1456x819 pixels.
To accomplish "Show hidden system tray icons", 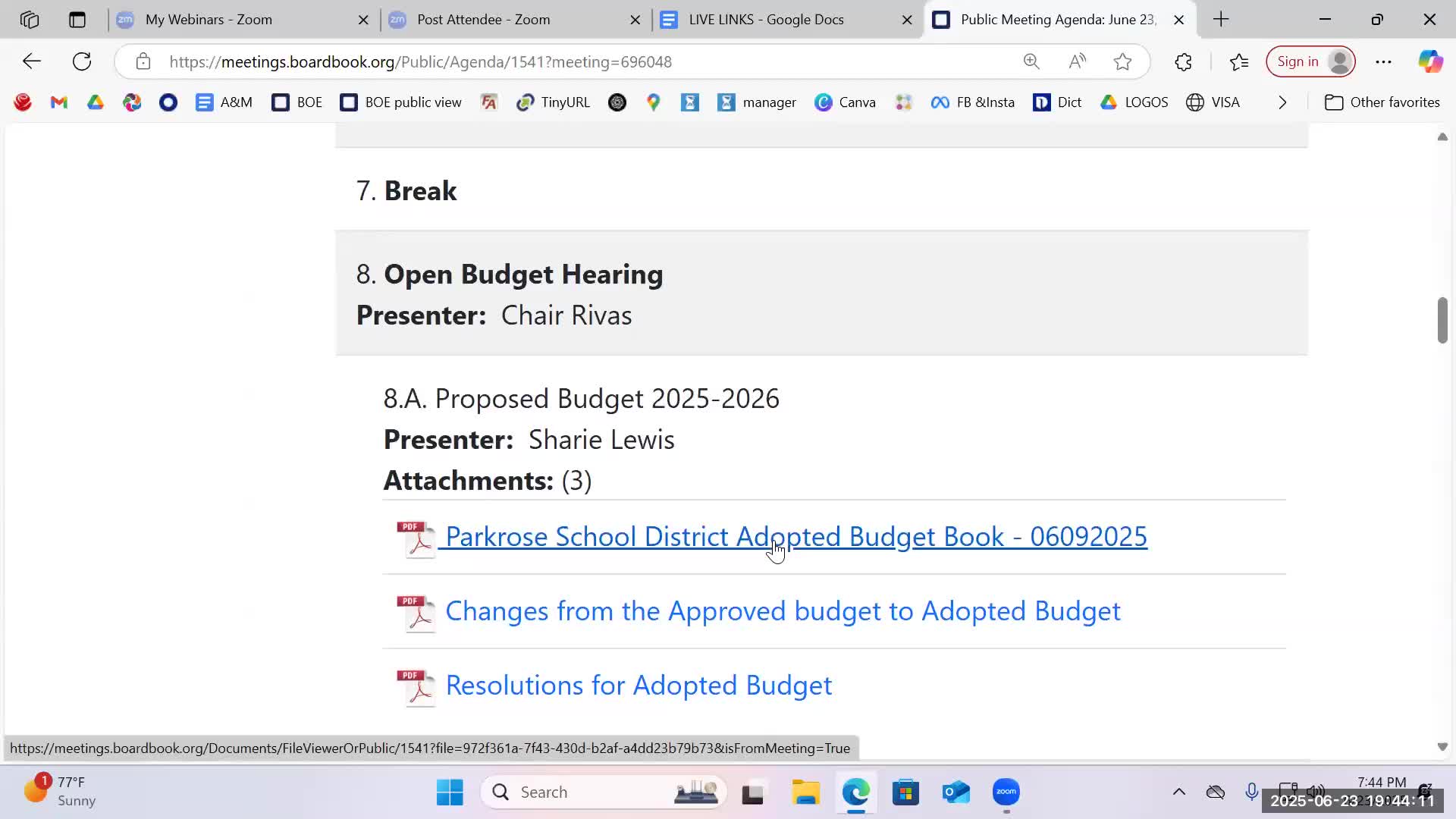I will tap(1178, 792).
